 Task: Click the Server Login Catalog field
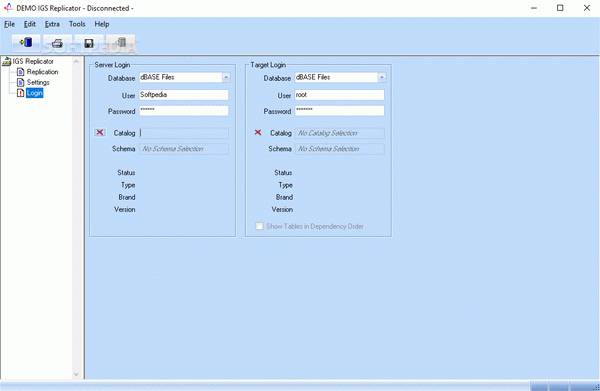pyautogui.click(x=184, y=133)
